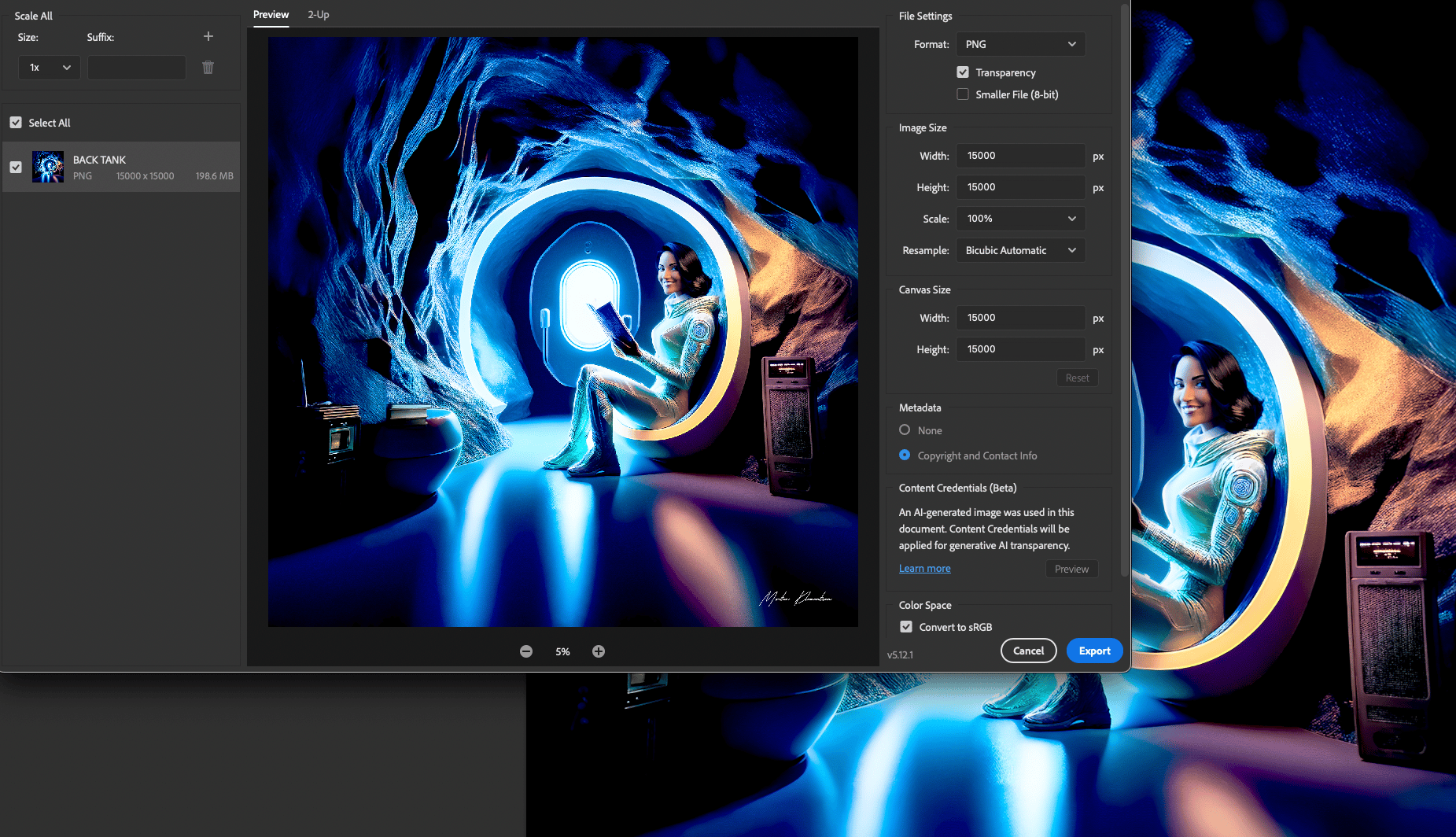Click the Image Size Width field
The height and width of the screenshot is (837, 1456).
tap(1020, 156)
